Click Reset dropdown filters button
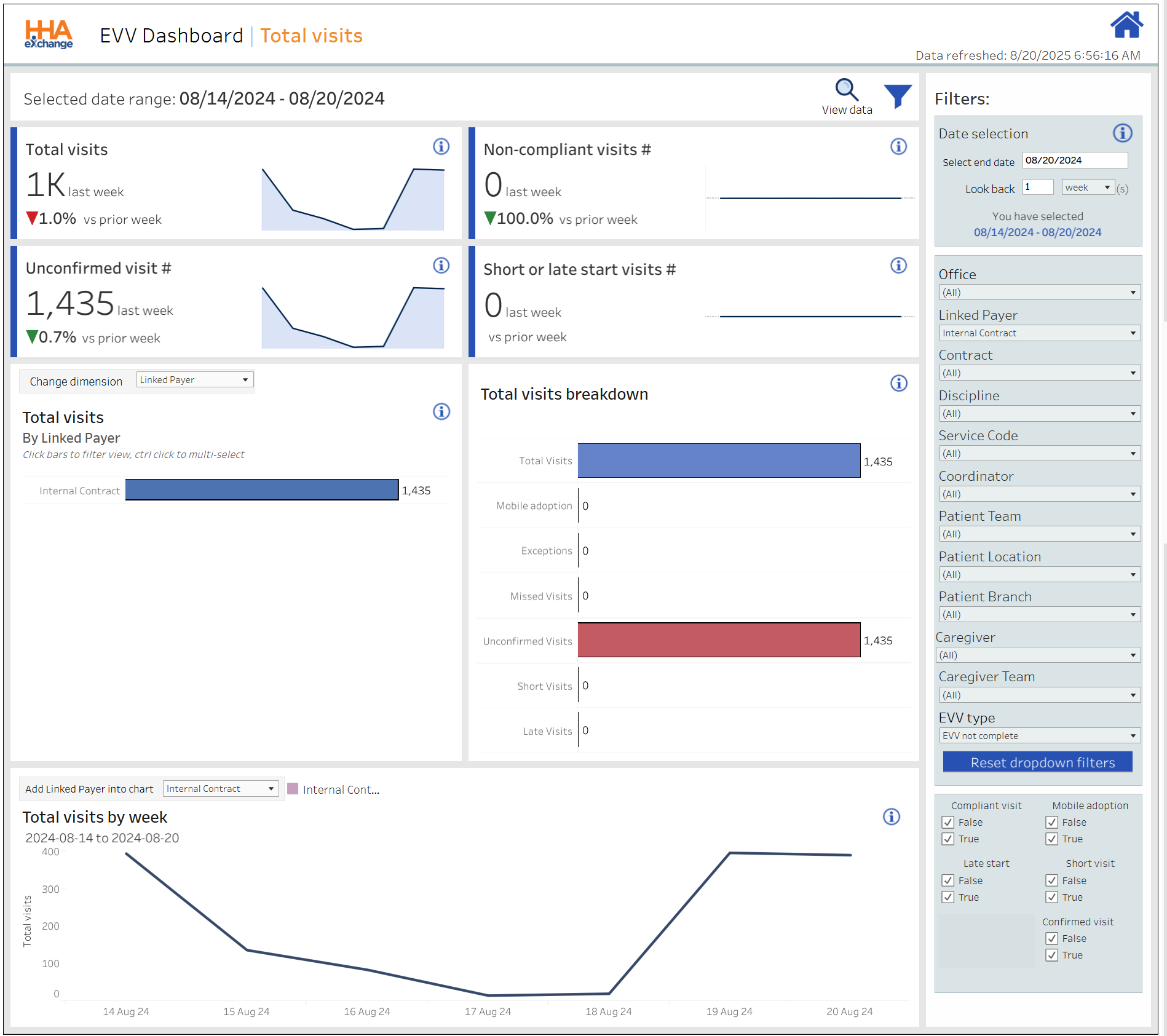 [1037, 762]
